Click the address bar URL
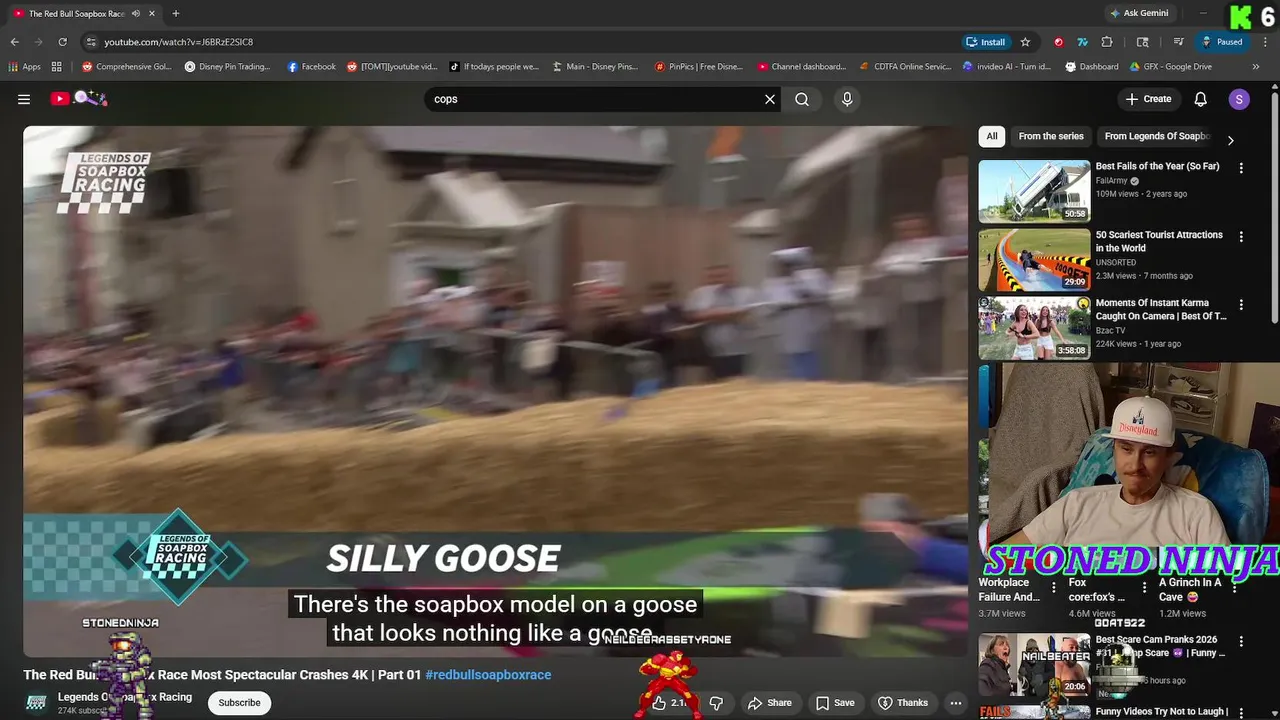The image size is (1280, 720). point(179,42)
